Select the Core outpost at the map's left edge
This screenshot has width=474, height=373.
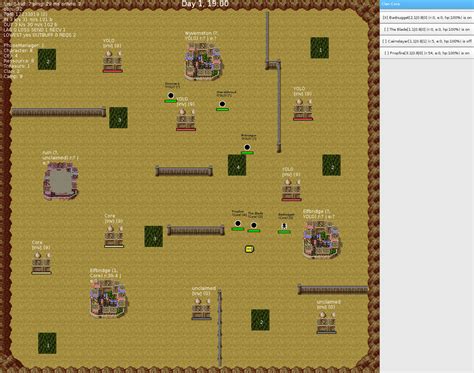coord(41,263)
